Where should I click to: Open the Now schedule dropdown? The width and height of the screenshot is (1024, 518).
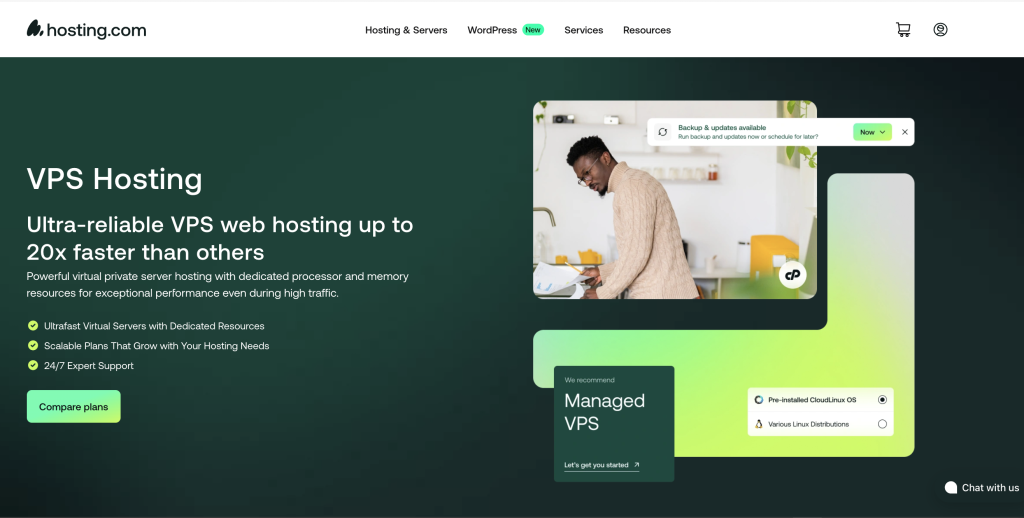click(x=872, y=132)
